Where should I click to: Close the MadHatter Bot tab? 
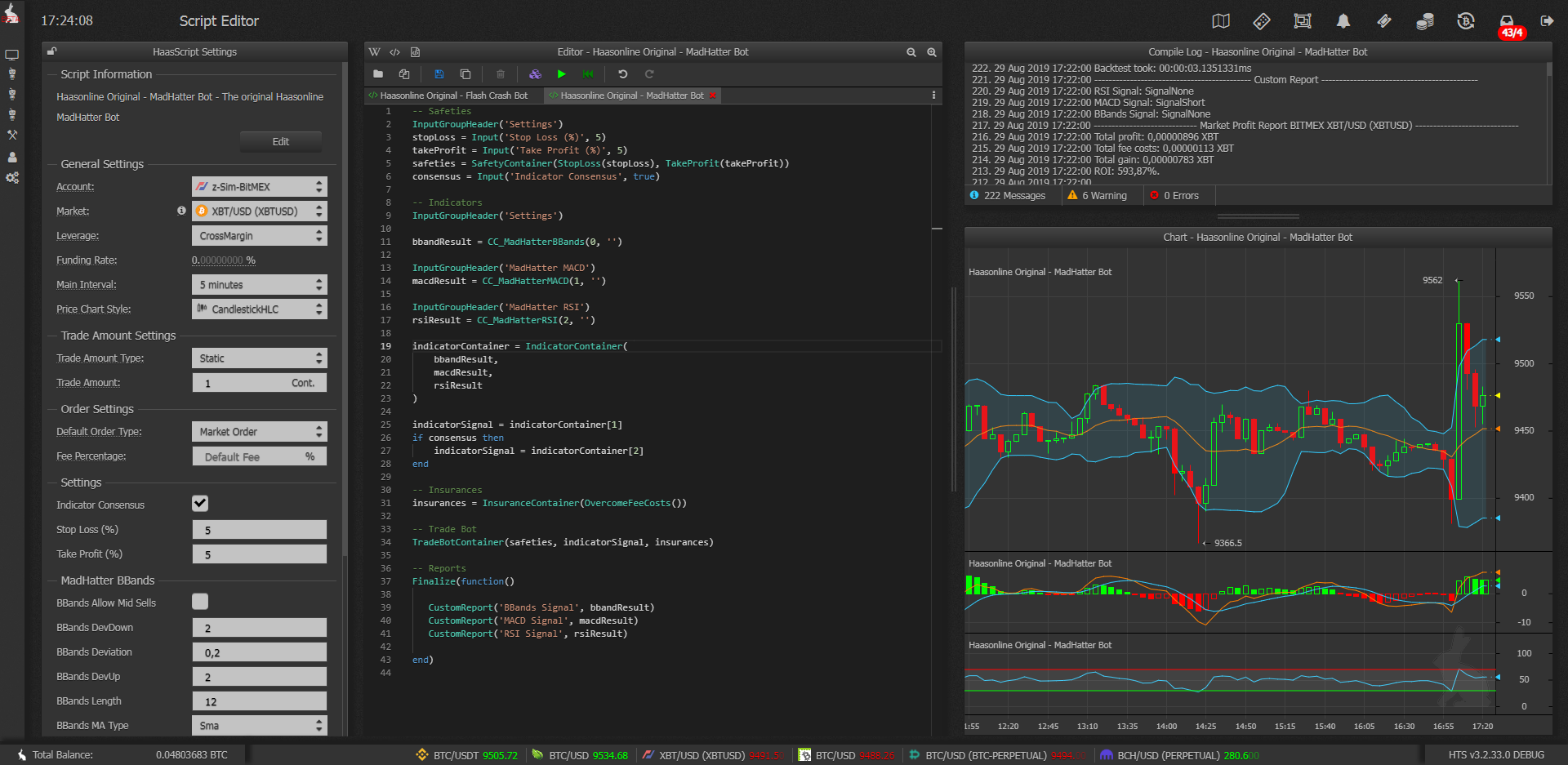(713, 96)
